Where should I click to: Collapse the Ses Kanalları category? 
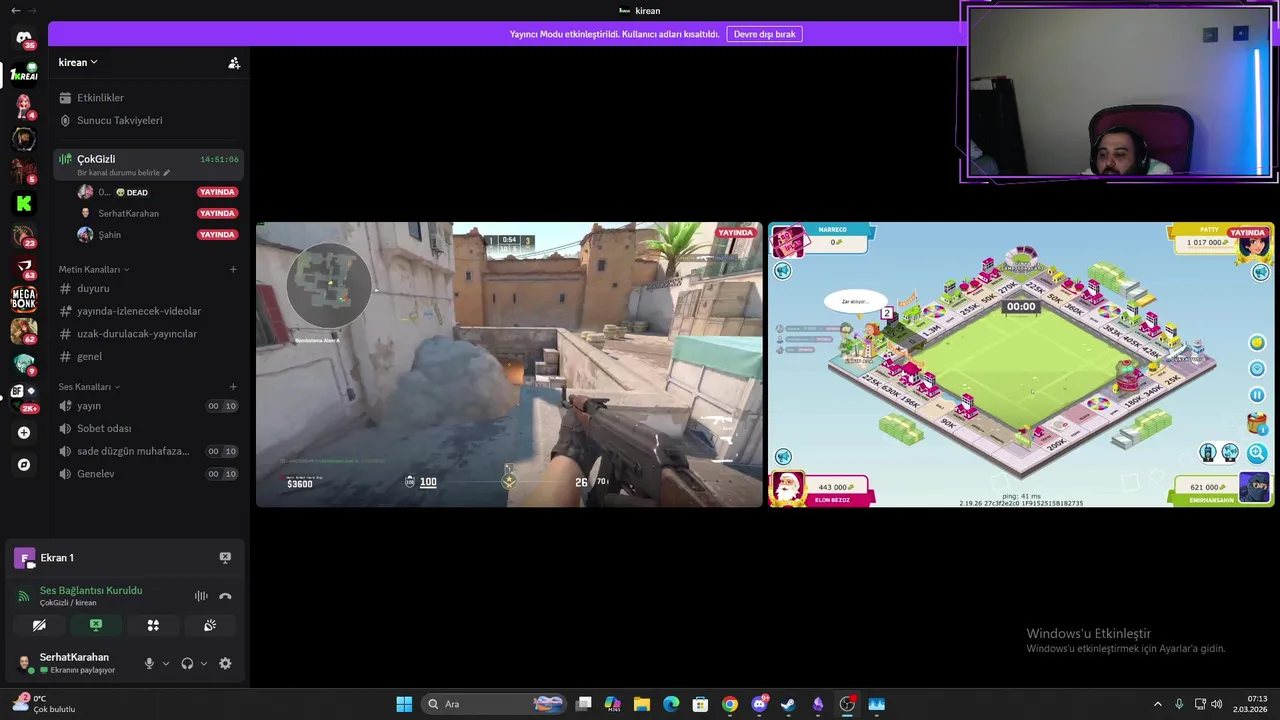[x=89, y=387]
